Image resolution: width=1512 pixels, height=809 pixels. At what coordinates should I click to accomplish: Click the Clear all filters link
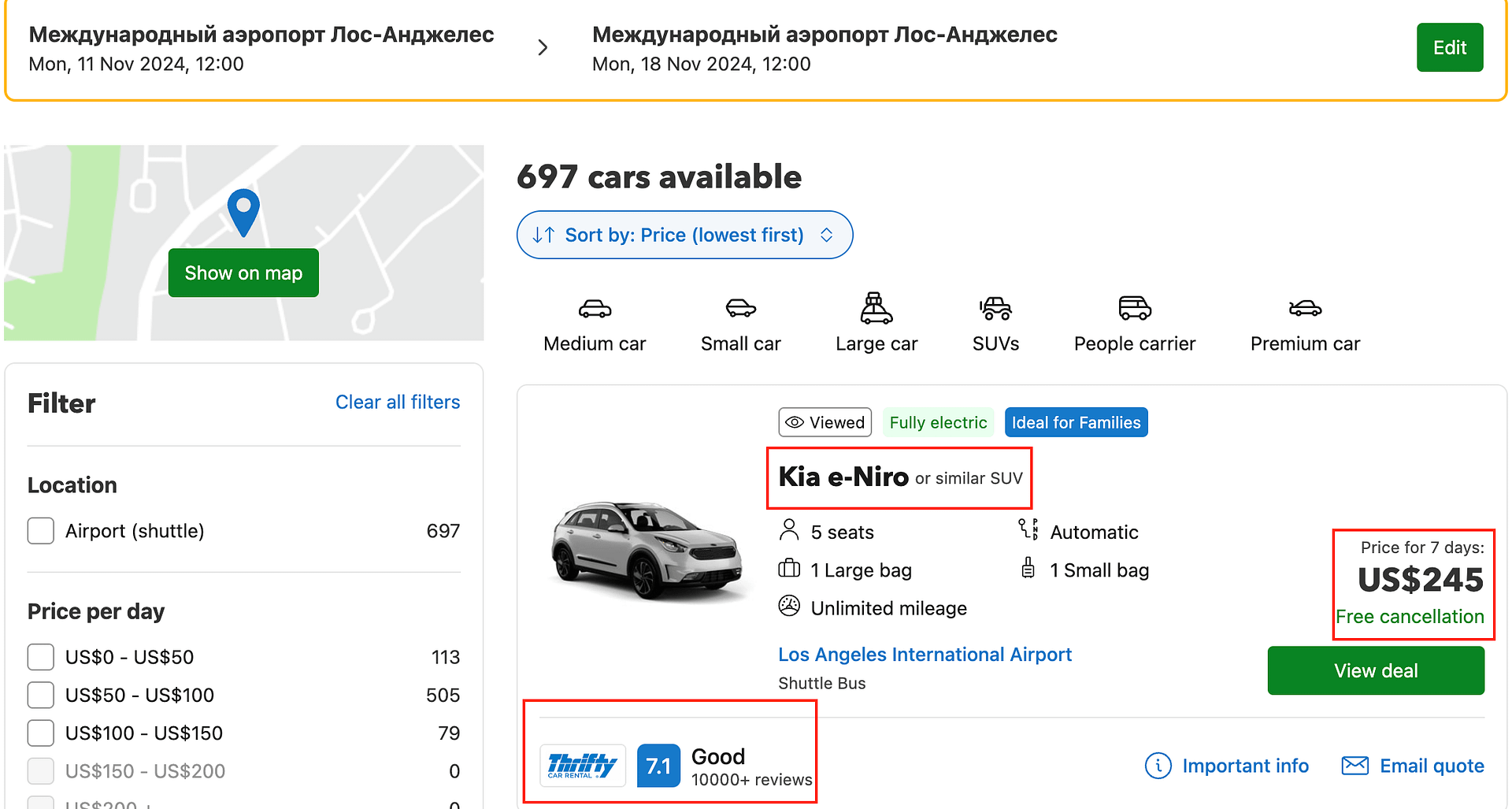(x=397, y=402)
